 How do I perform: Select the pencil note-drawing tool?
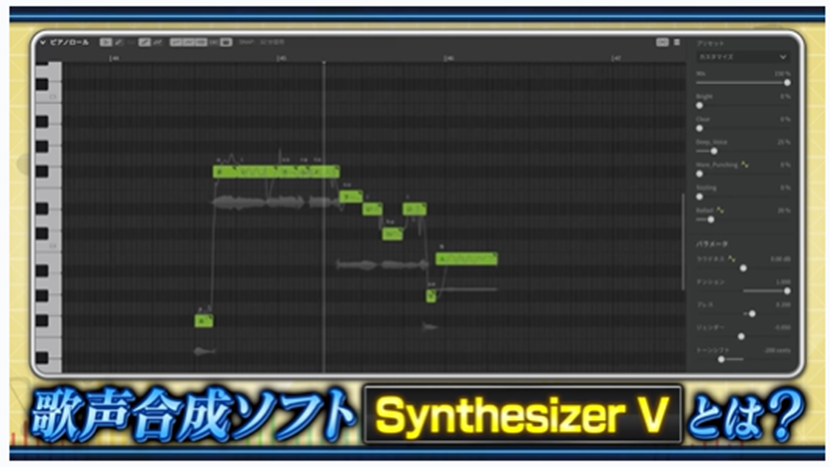(118, 42)
